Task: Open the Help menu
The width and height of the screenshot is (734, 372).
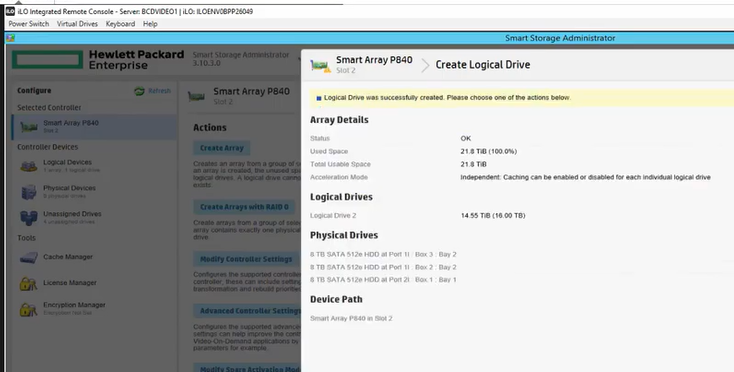Action: [150, 24]
